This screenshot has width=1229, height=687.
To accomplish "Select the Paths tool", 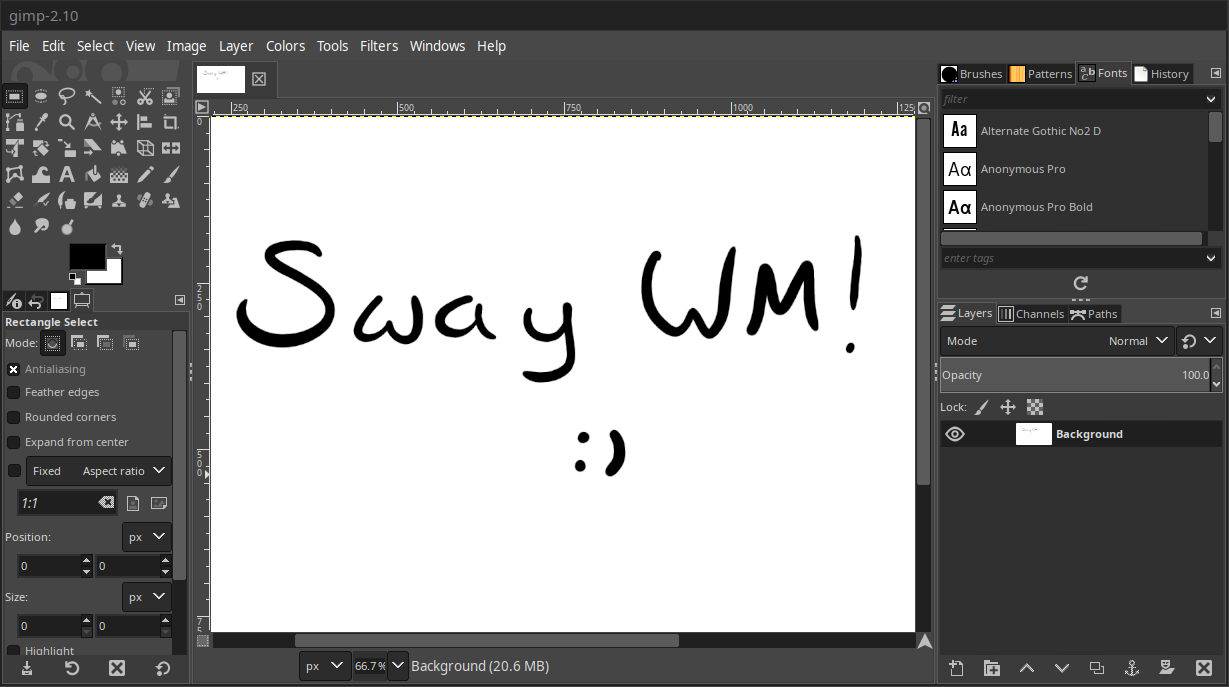I will (x=15, y=122).
